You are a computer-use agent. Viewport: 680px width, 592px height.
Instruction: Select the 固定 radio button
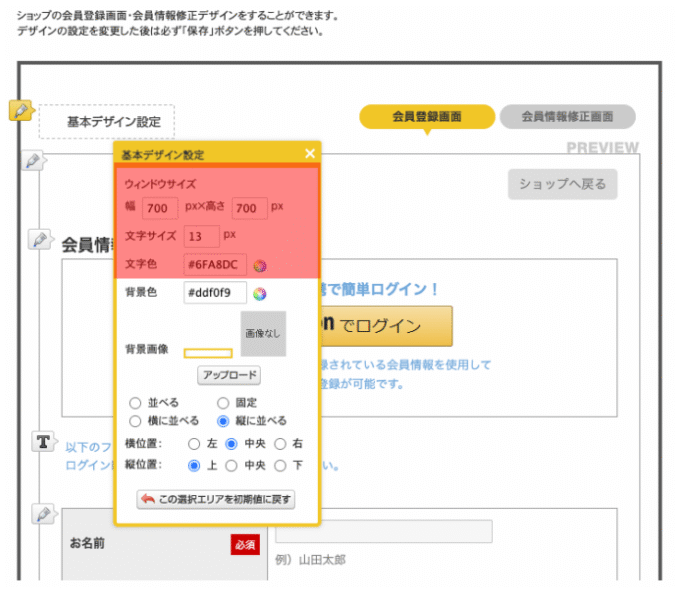click(x=223, y=403)
